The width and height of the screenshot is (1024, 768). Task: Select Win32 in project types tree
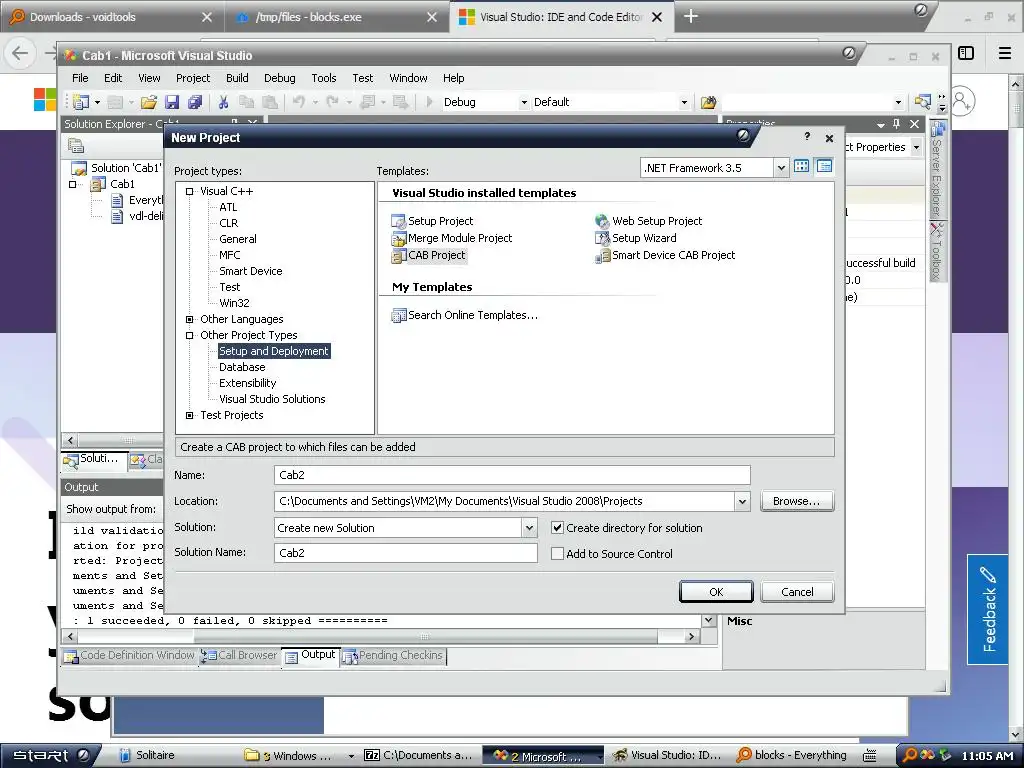click(x=234, y=303)
